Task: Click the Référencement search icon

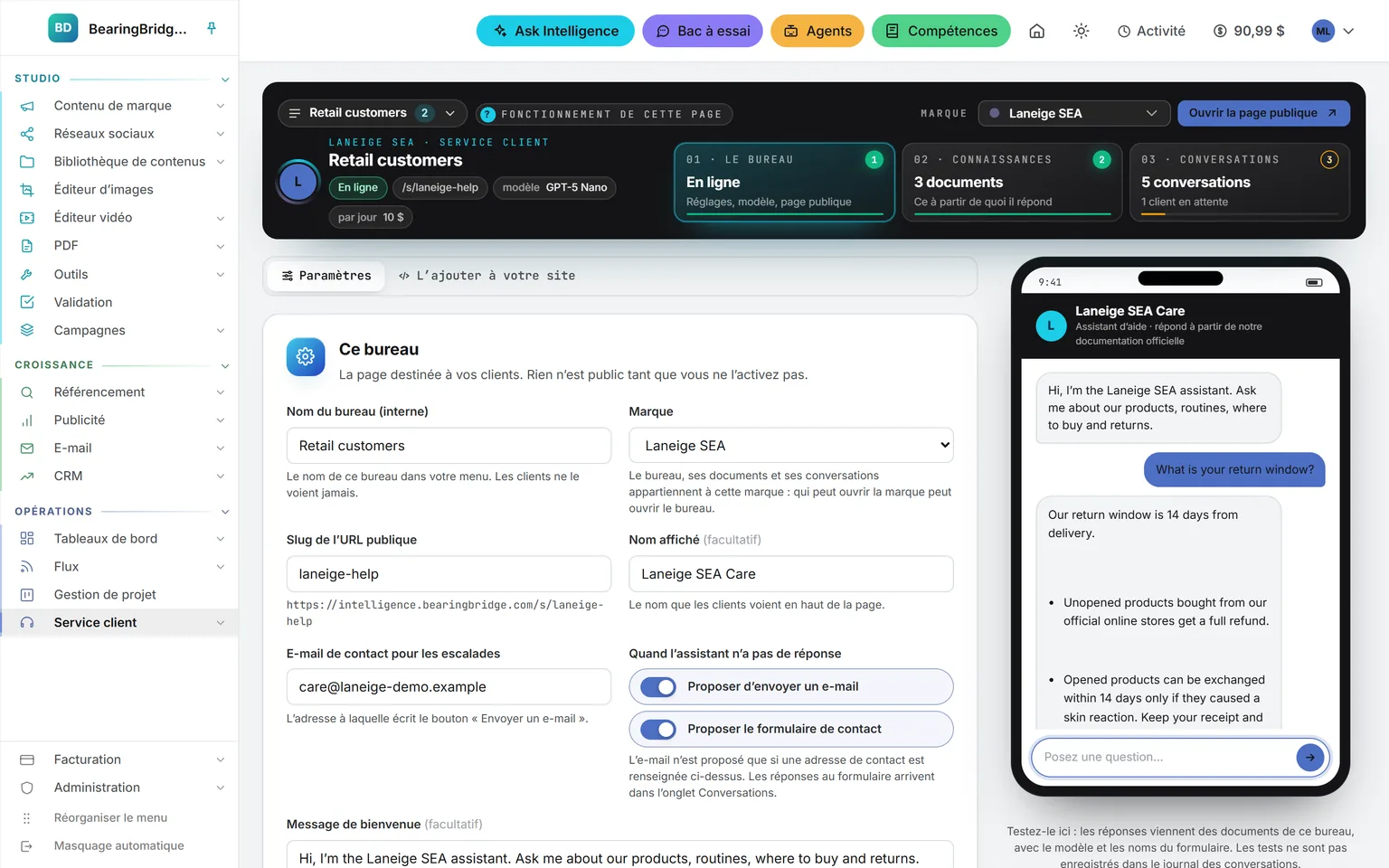Action: 27,392
